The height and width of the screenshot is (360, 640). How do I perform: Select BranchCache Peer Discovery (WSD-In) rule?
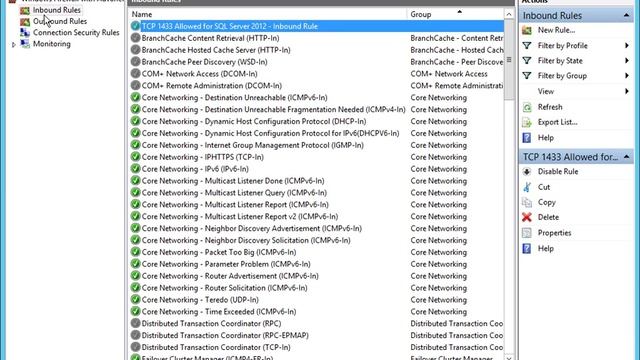click(204, 62)
